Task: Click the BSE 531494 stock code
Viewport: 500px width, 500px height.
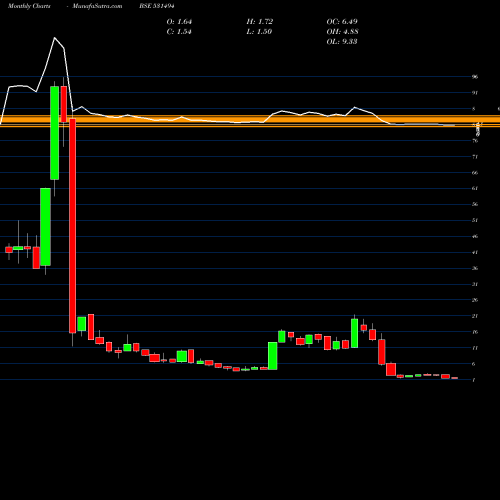Action: [x=157, y=6]
